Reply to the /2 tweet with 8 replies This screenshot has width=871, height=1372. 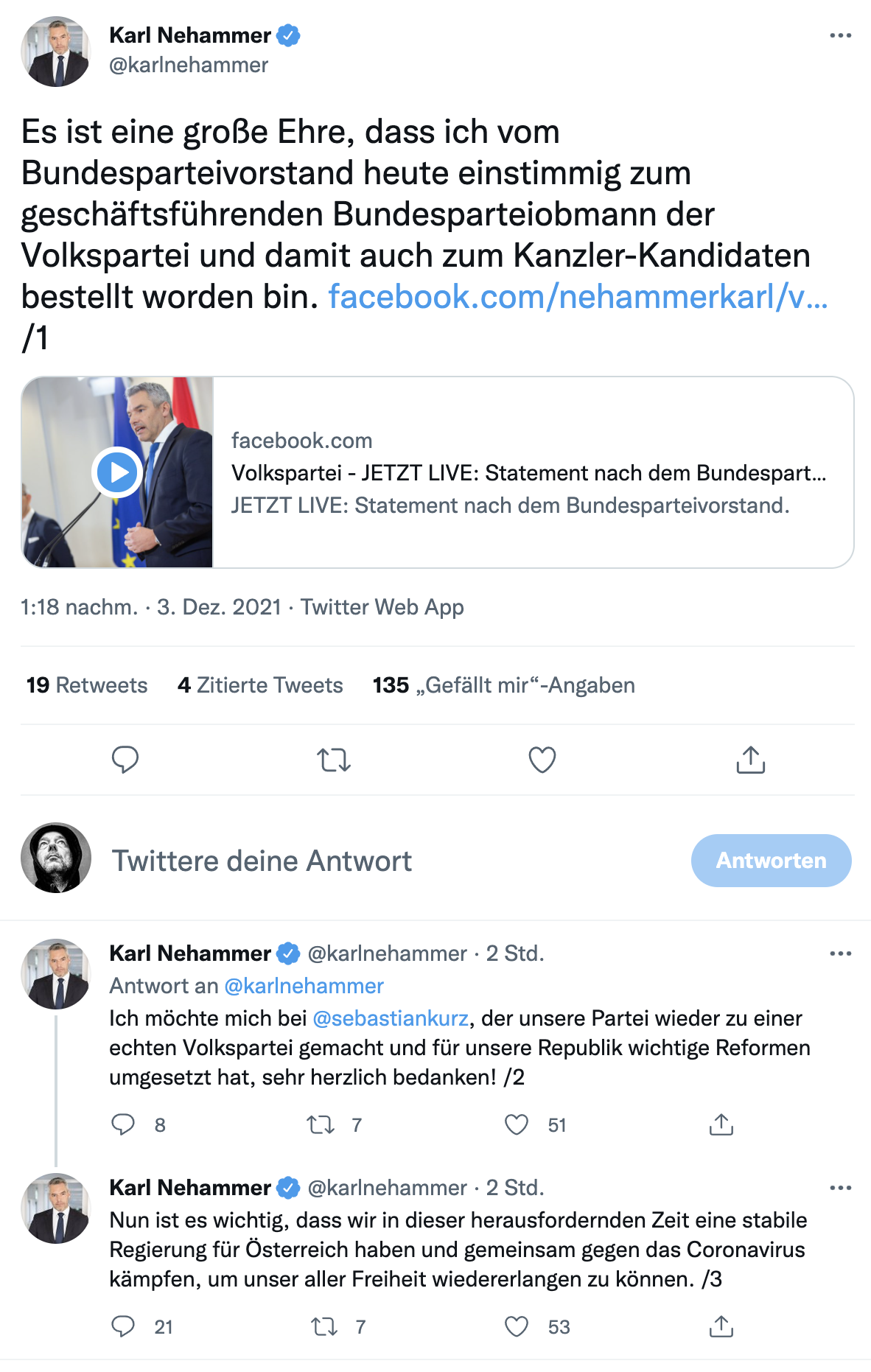123,1124
